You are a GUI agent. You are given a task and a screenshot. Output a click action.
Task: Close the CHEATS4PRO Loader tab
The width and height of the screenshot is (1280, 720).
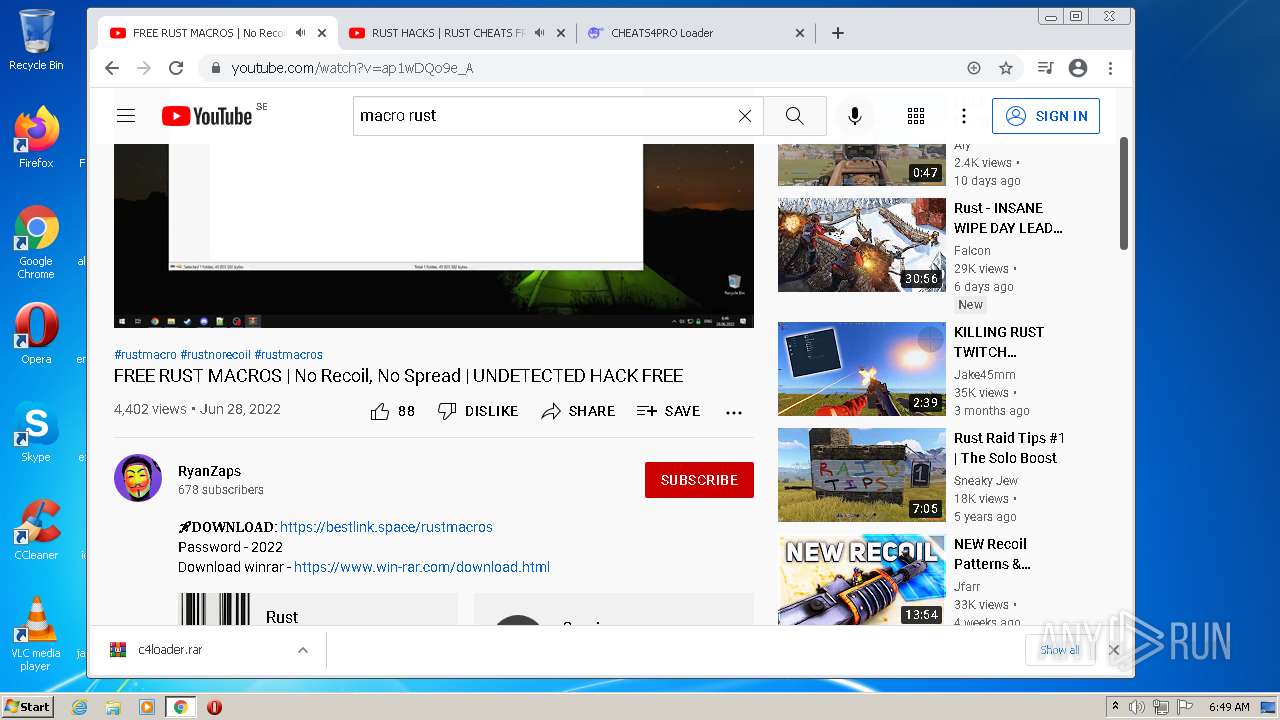click(800, 33)
